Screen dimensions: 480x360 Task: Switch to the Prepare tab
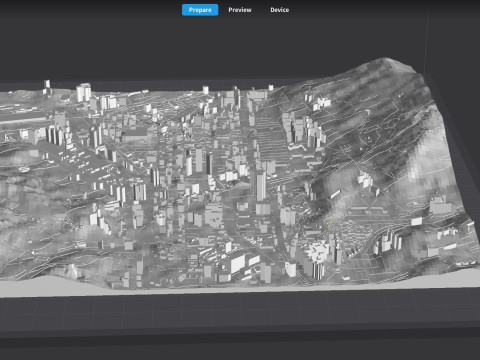[x=200, y=10]
